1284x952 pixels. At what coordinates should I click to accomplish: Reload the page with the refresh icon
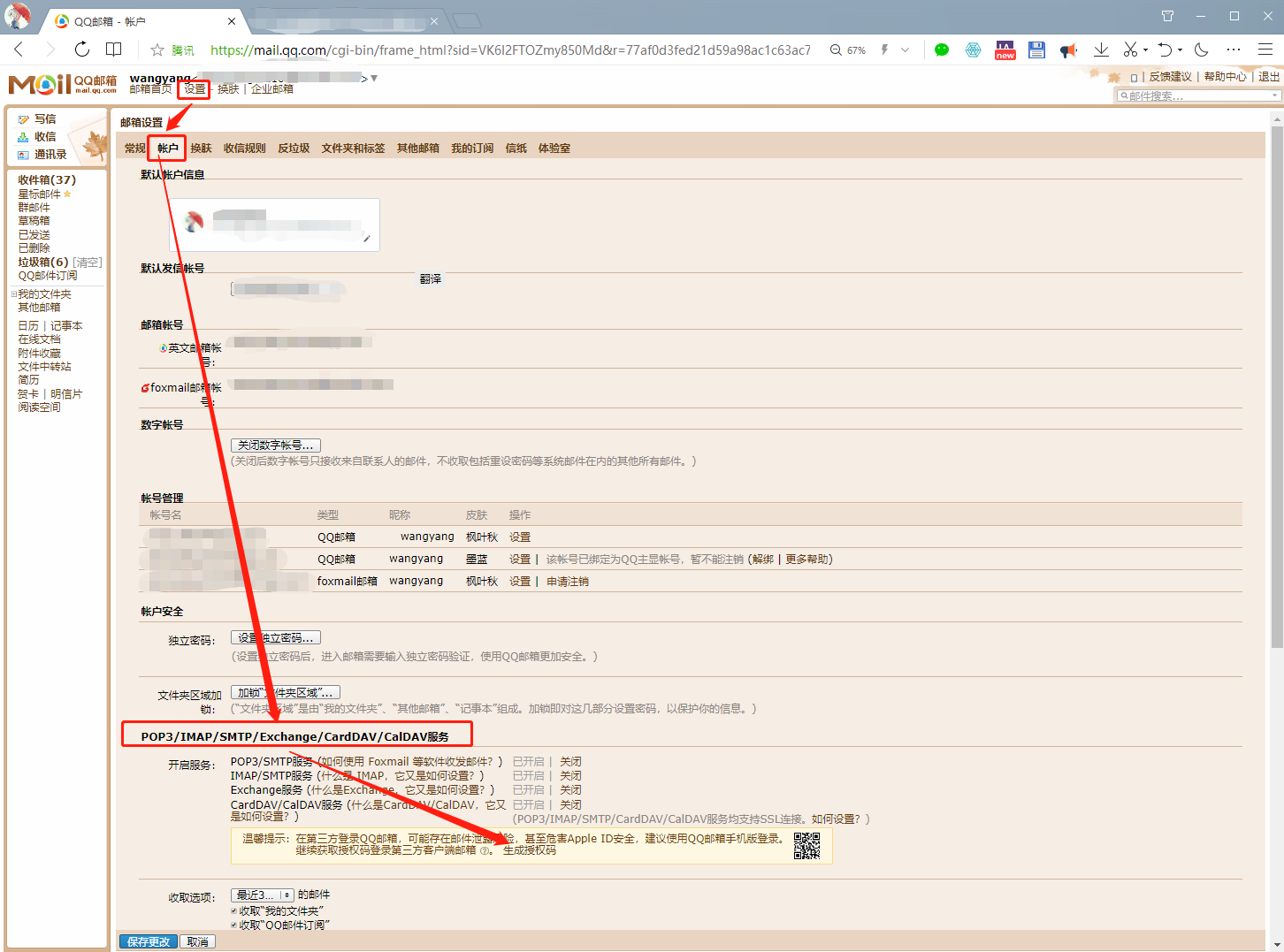click(x=82, y=50)
